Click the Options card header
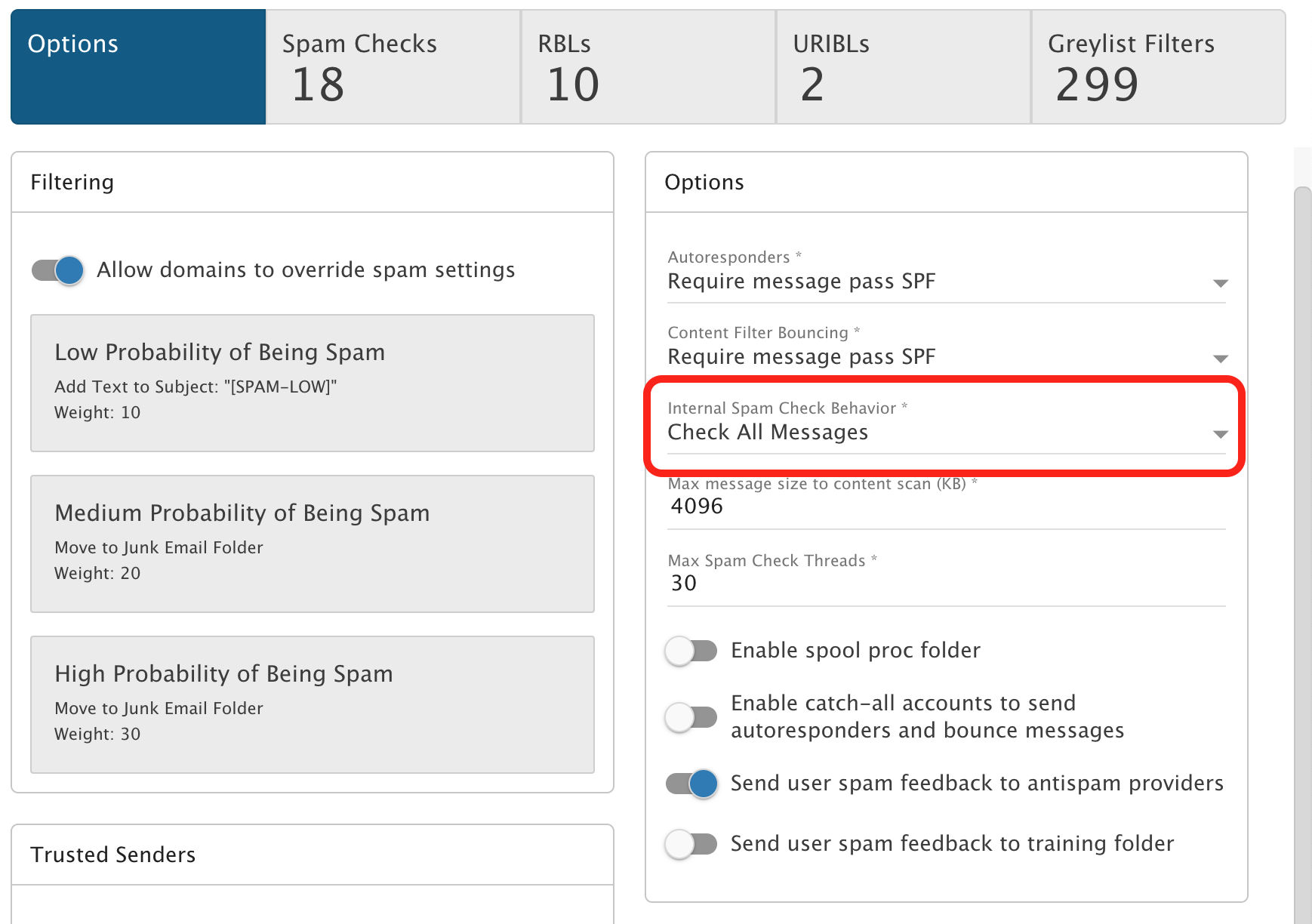Image resolution: width=1312 pixels, height=924 pixels. tap(947, 183)
